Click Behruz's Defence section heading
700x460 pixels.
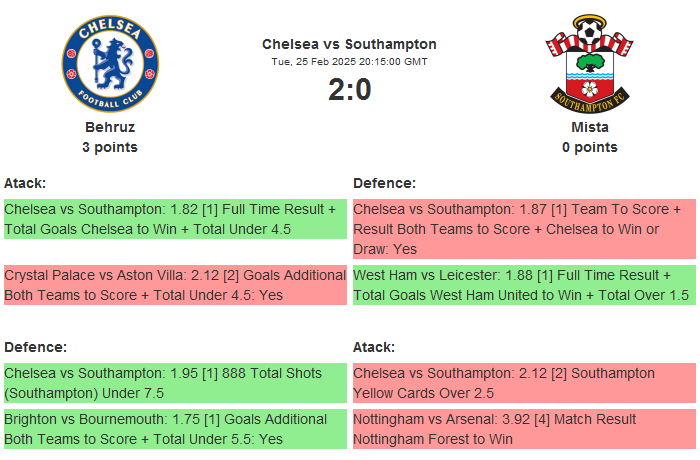(x=35, y=347)
